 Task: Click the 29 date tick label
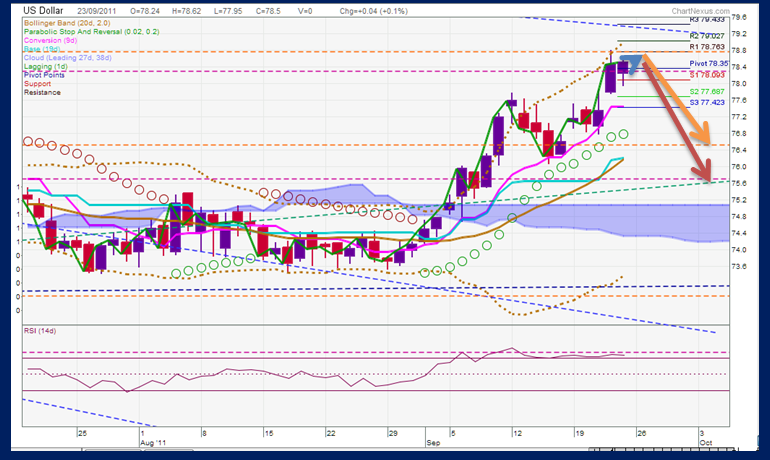(x=393, y=433)
